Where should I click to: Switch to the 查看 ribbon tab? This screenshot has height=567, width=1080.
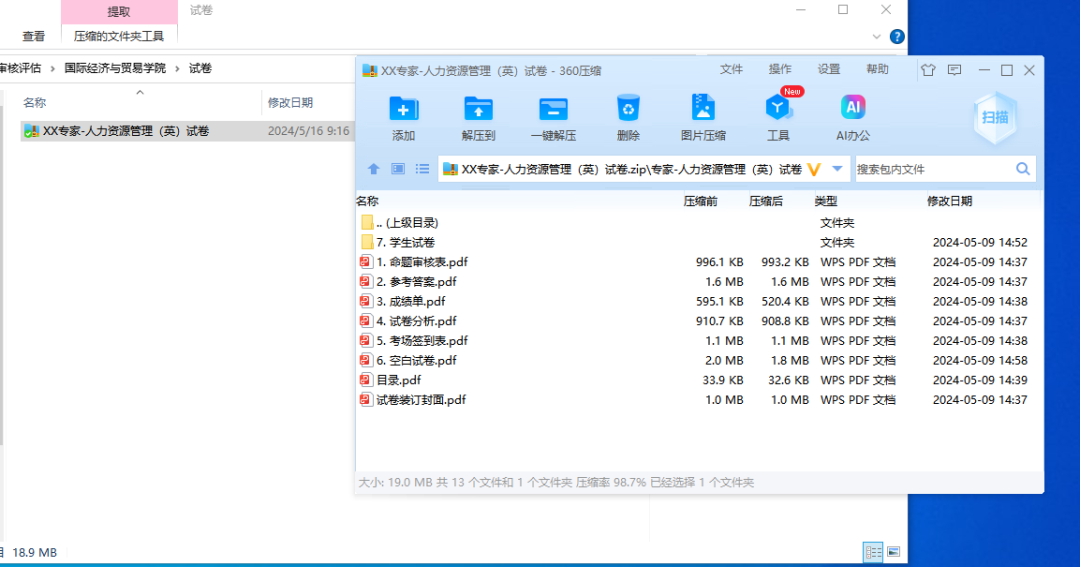(x=34, y=36)
